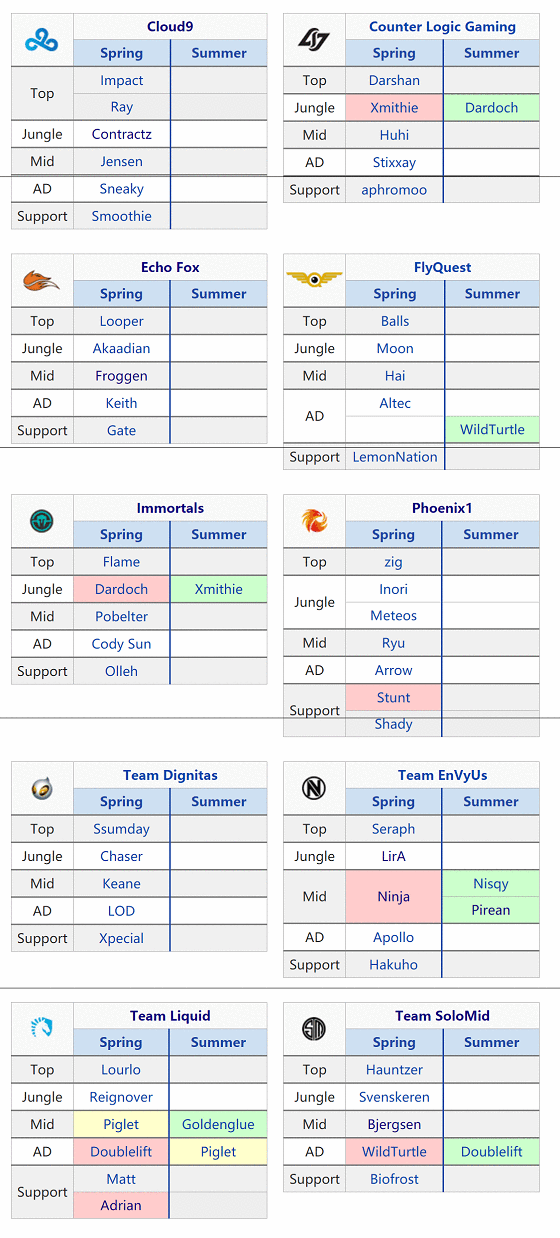The image size is (560, 1238).
Task: Click the Cloud9 table Summer column header
Action: click(x=218, y=53)
